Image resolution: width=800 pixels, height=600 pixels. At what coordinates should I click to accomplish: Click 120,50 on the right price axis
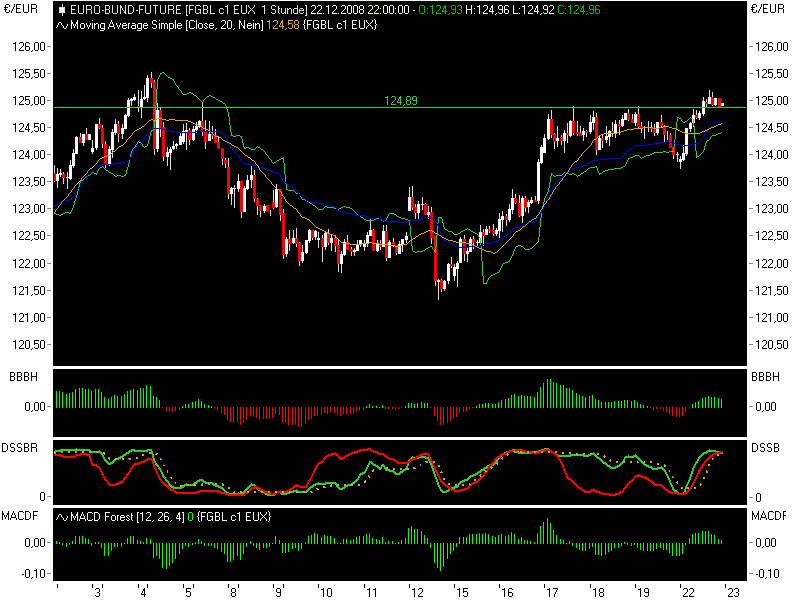[771, 345]
